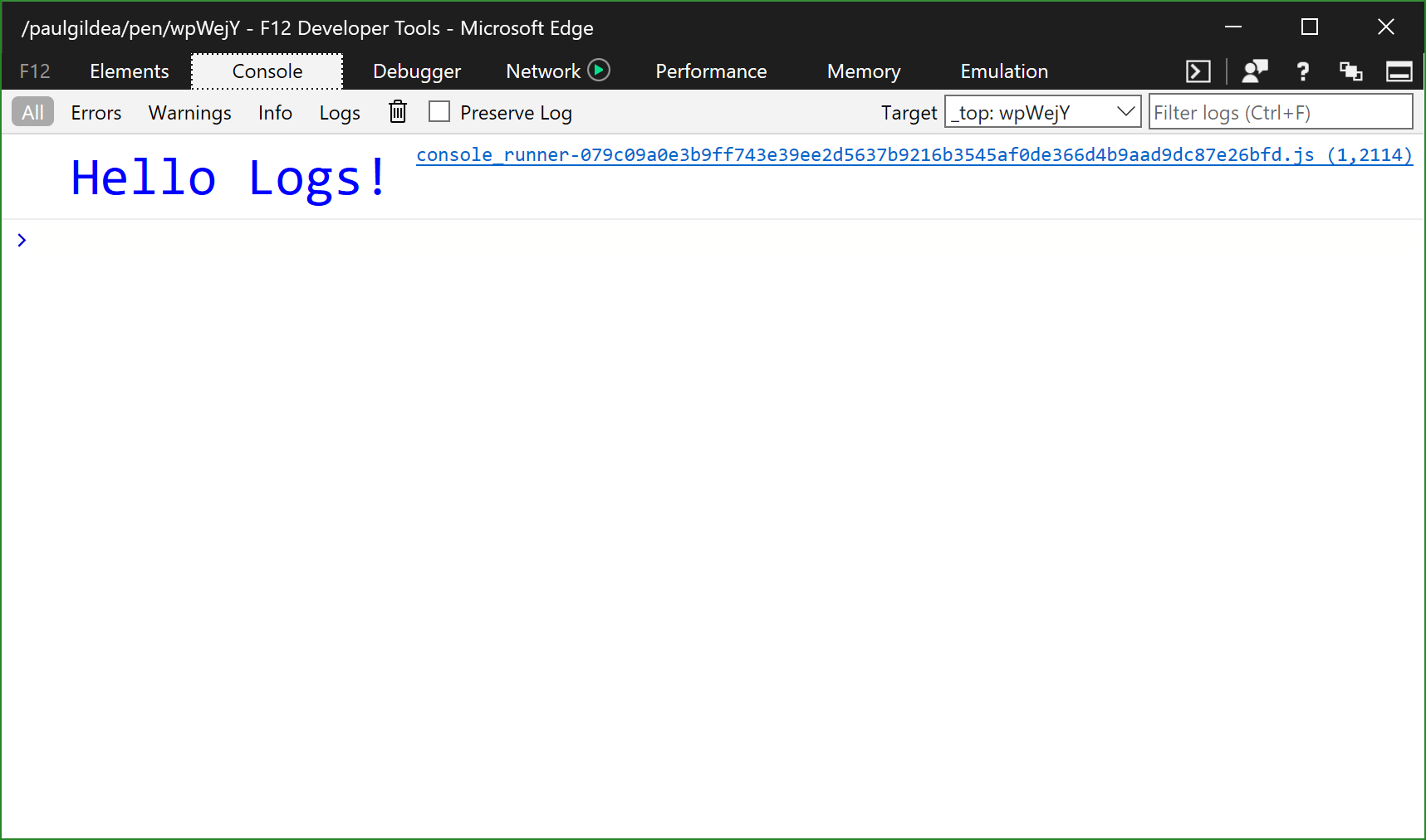The height and width of the screenshot is (840, 1426).
Task: Click inside the Filter logs search field
Action: click(1280, 111)
